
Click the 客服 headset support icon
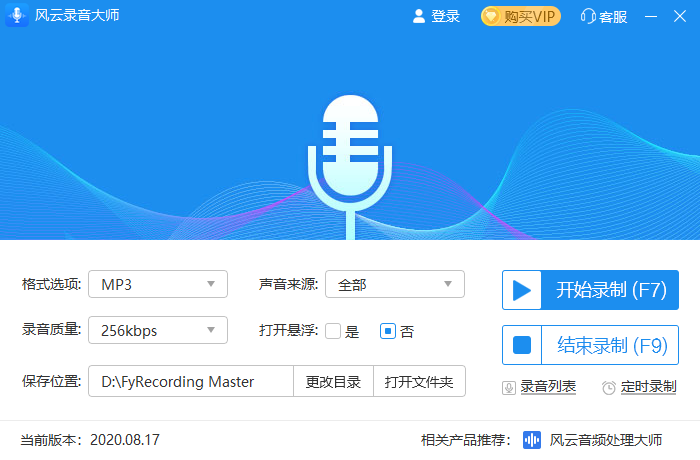587,16
